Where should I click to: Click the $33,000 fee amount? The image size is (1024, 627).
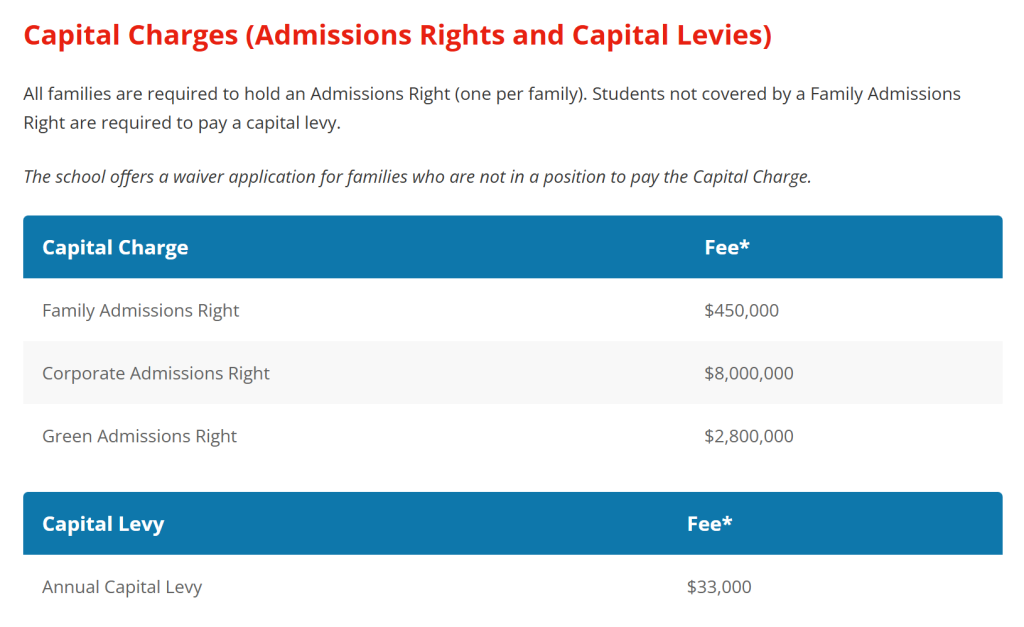(719, 587)
